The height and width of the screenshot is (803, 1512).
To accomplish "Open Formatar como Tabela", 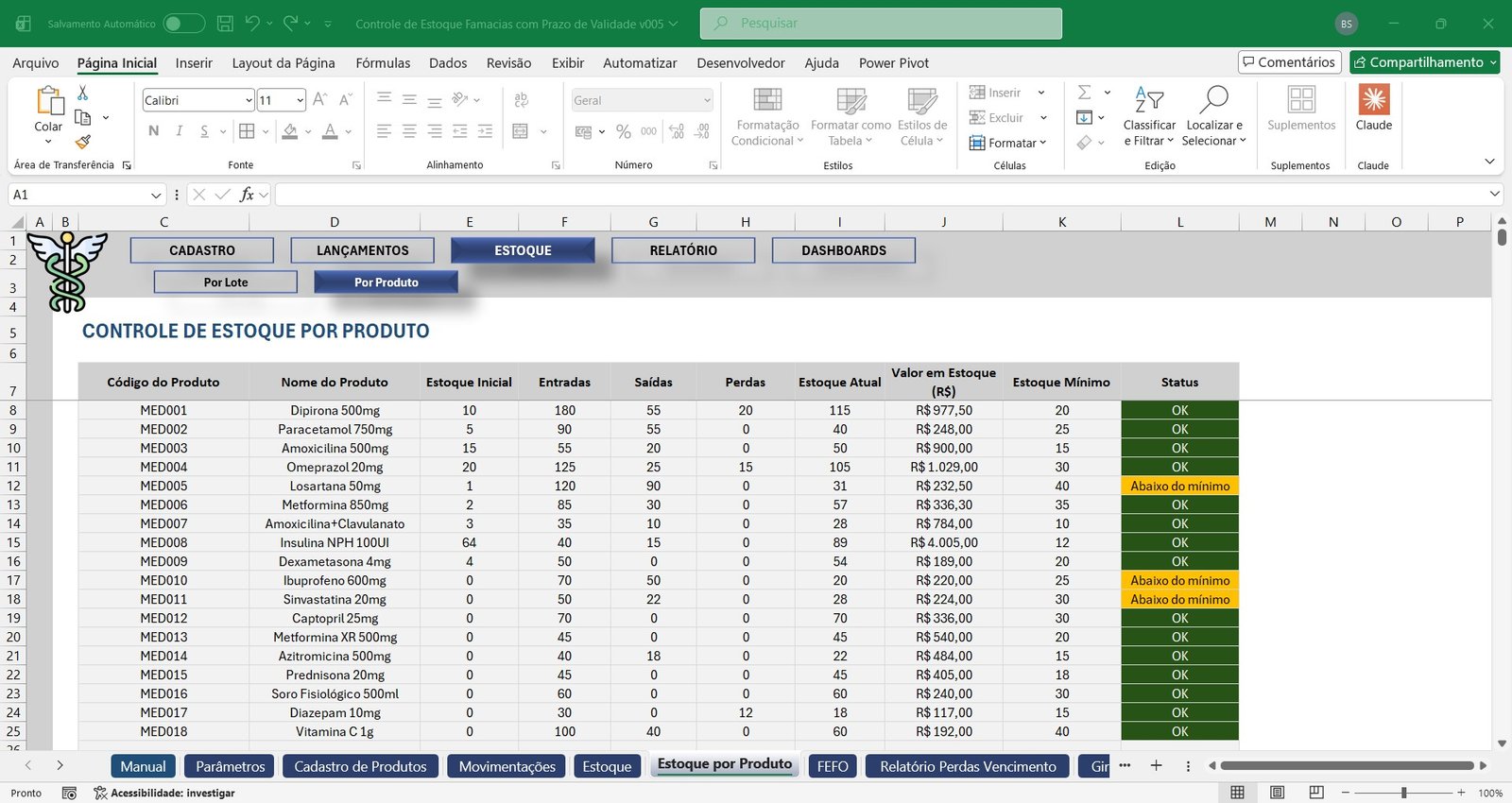I will [x=850, y=116].
